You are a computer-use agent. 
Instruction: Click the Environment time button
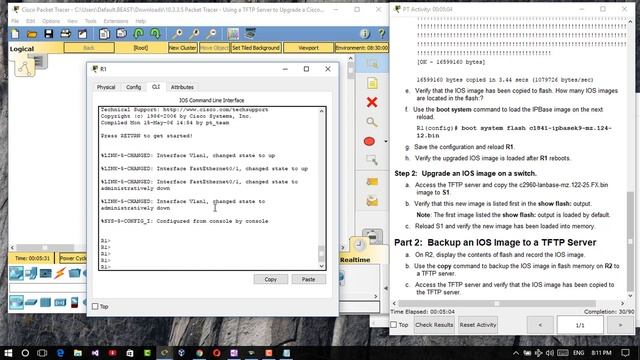coord(362,48)
